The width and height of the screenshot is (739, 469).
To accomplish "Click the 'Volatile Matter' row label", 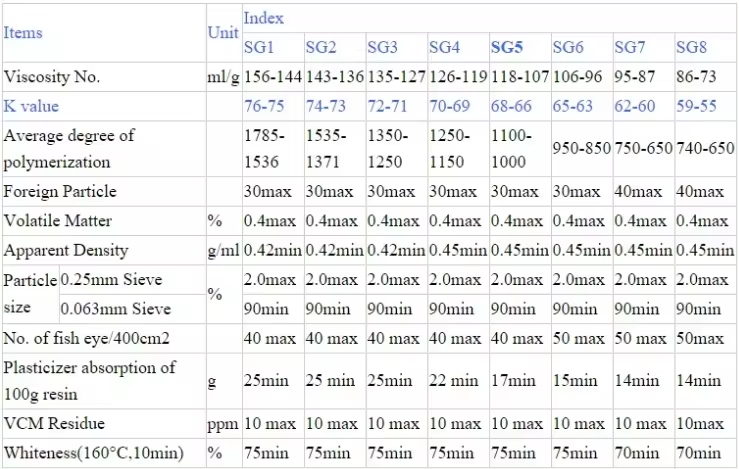I will point(57,221).
